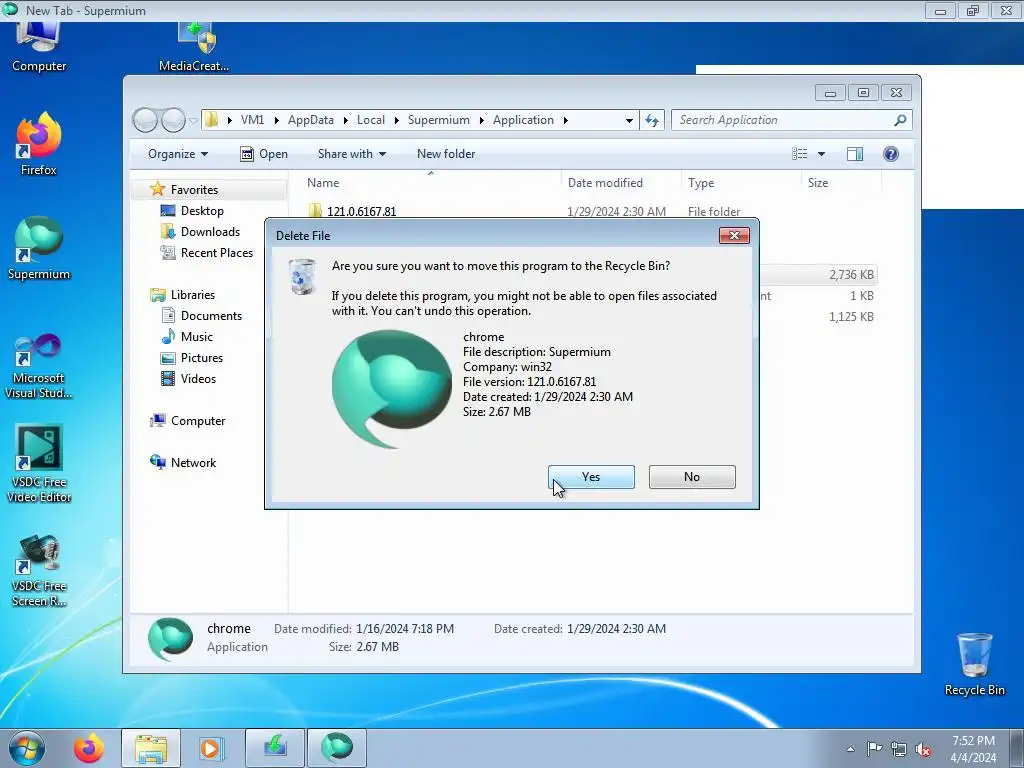Select Libraries in navigation pane
Screen dimensions: 1024x768
tap(193, 295)
